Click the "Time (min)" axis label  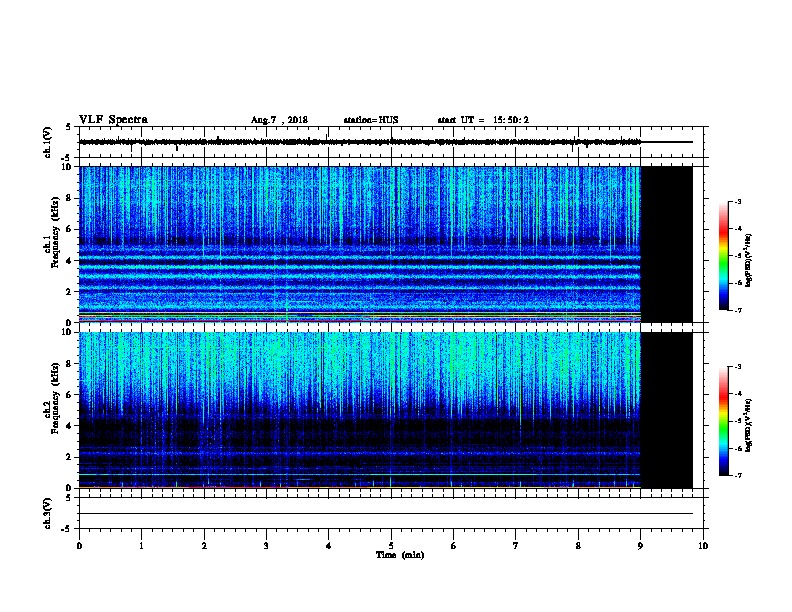point(400,555)
